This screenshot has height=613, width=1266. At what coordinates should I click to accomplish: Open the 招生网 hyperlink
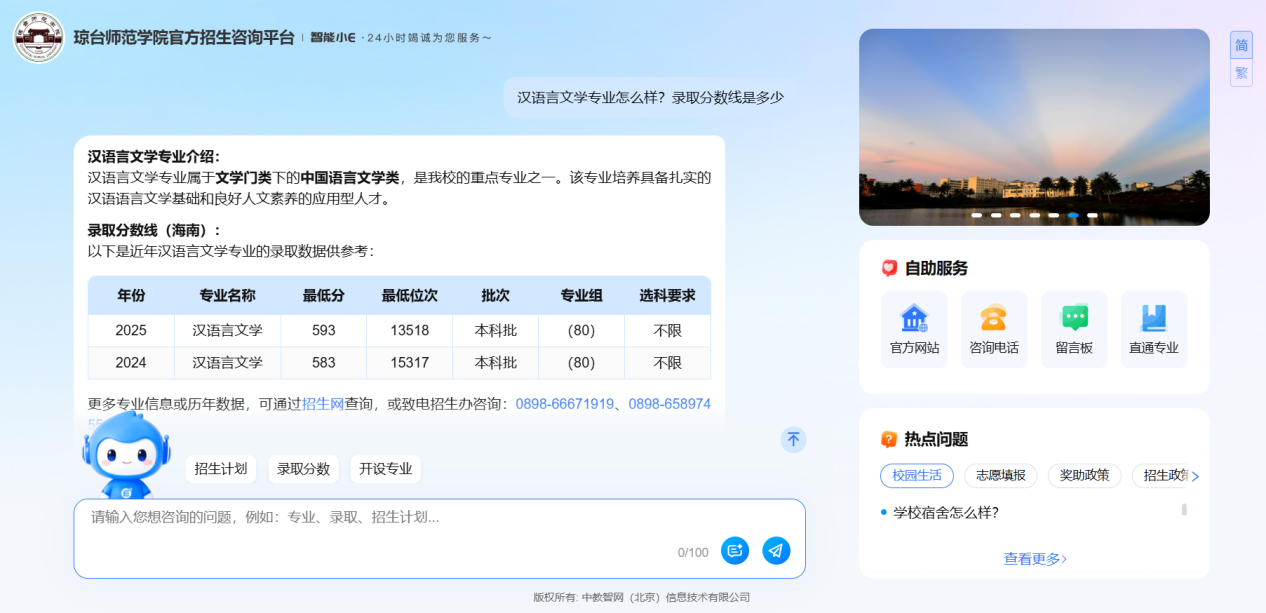pyautogui.click(x=323, y=404)
